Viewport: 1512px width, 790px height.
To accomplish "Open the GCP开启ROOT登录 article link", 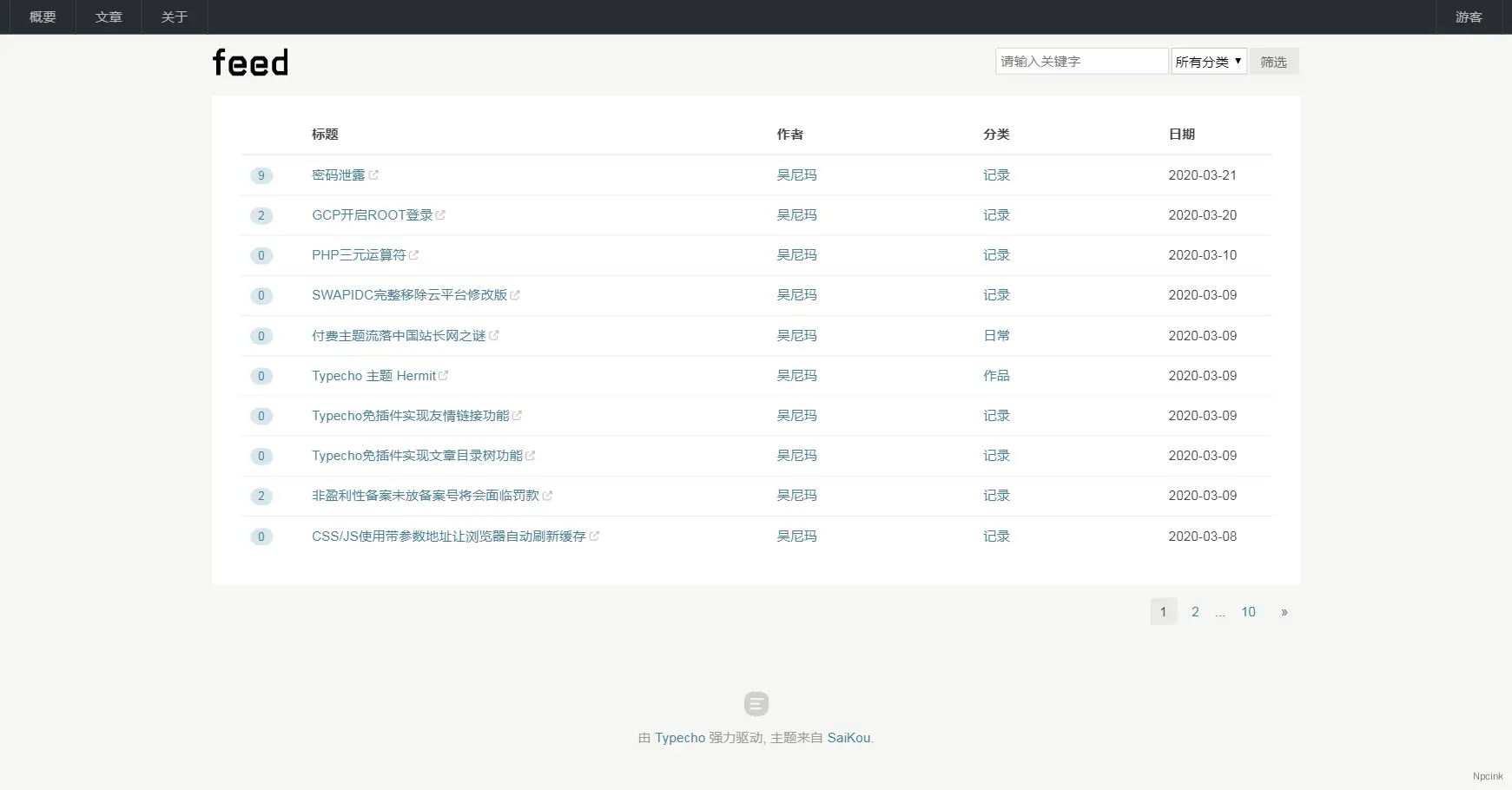I will [x=372, y=214].
